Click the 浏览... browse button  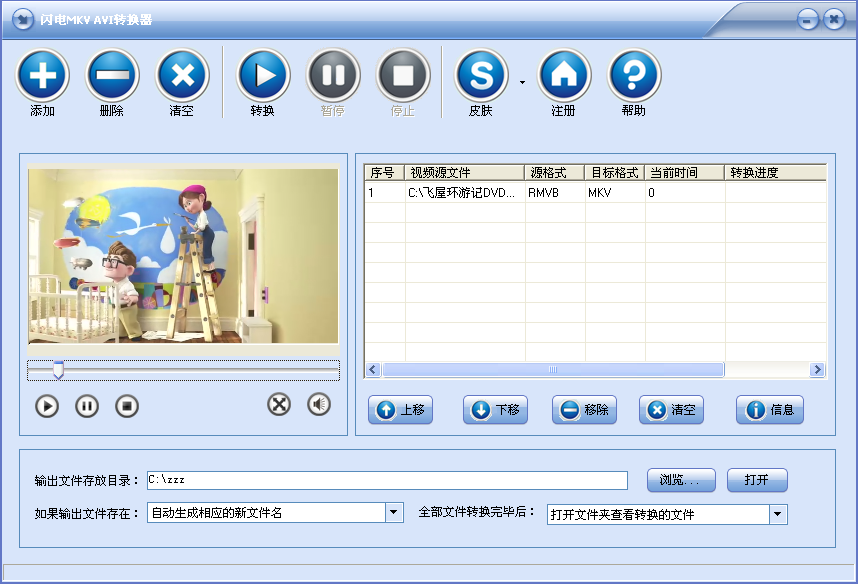[x=681, y=480]
